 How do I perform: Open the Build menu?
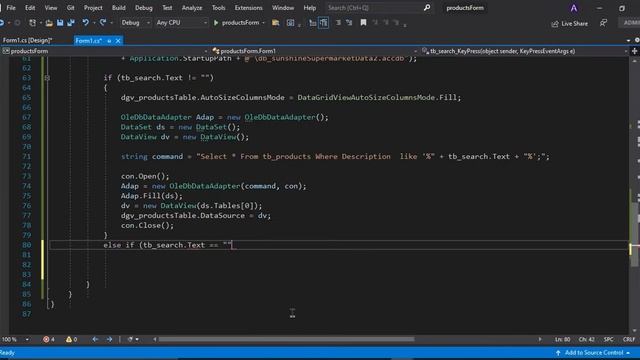[x=118, y=8]
